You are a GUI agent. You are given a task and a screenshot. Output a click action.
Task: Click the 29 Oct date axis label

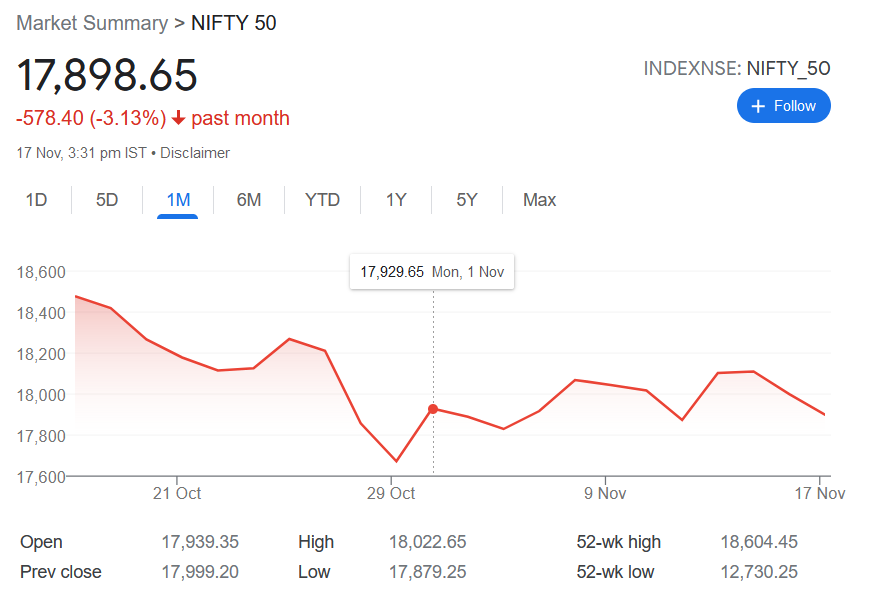pyautogui.click(x=391, y=493)
